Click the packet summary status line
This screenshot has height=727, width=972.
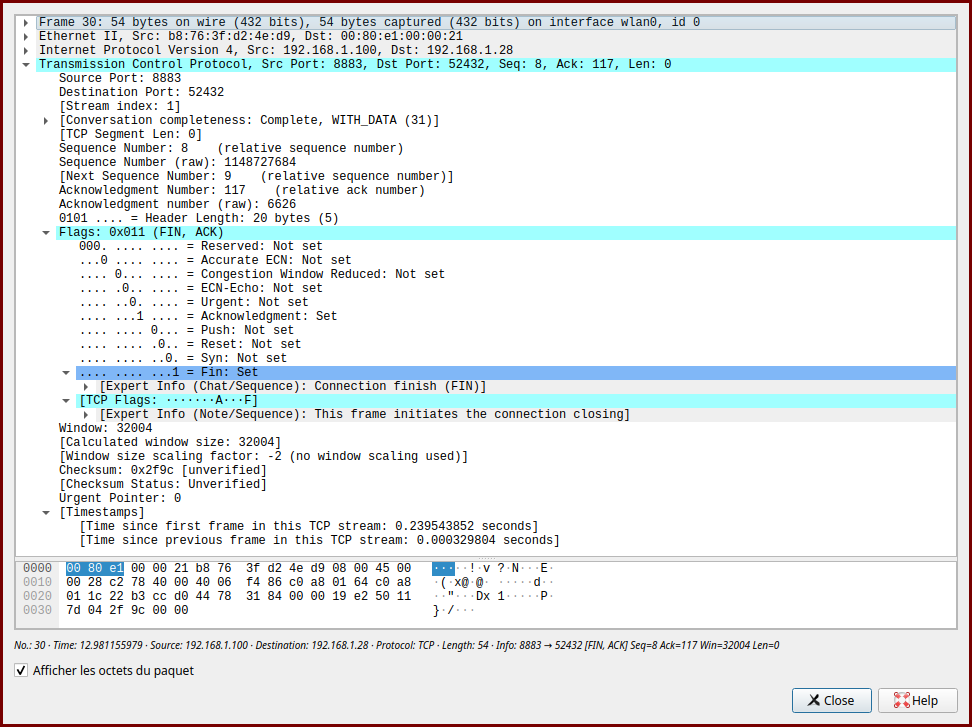point(397,645)
